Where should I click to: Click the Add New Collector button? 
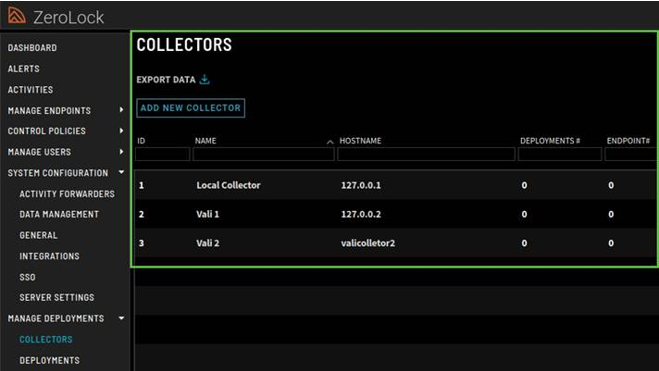(x=190, y=108)
